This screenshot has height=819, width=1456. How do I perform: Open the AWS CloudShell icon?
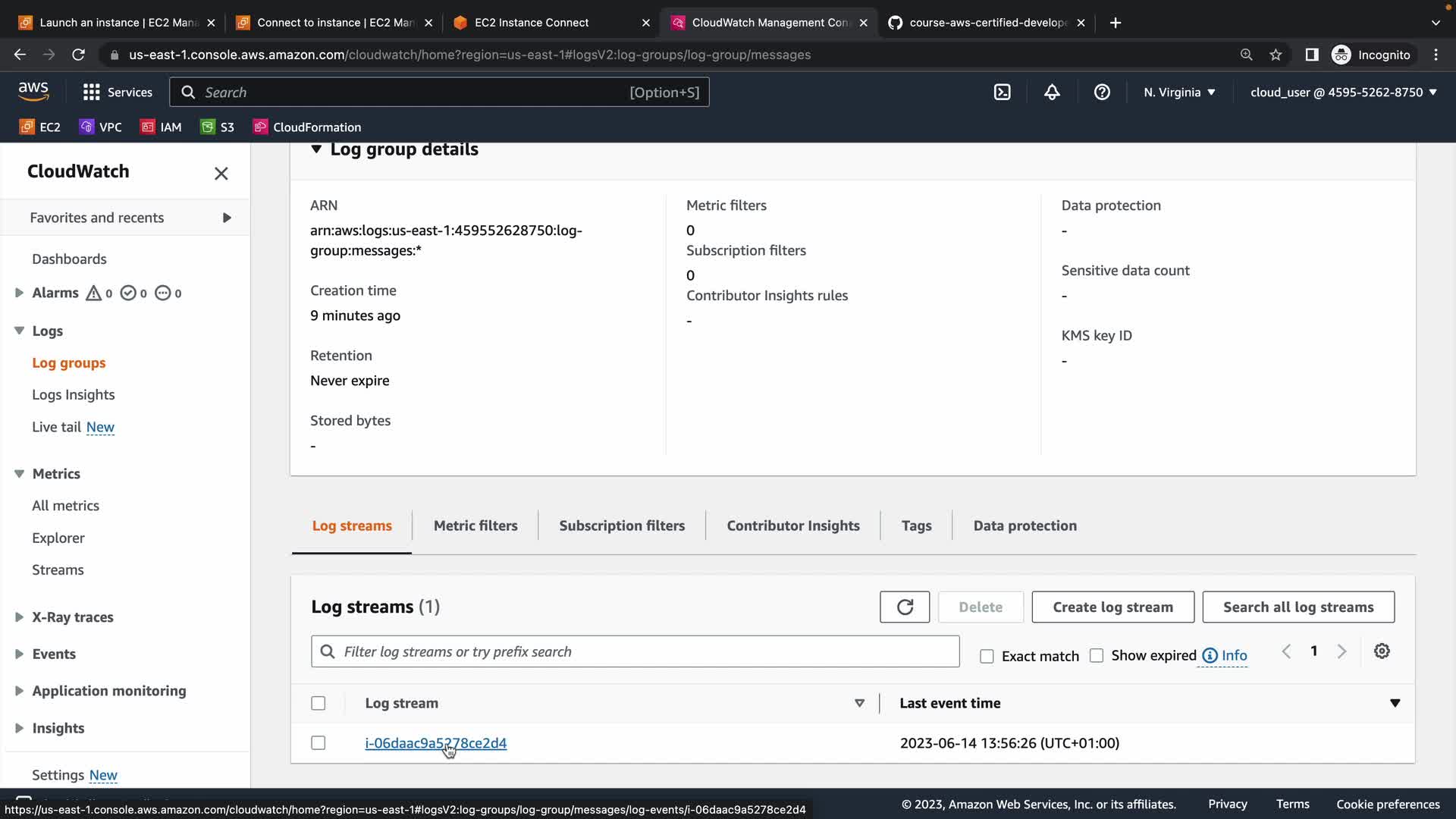(1002, 93)
